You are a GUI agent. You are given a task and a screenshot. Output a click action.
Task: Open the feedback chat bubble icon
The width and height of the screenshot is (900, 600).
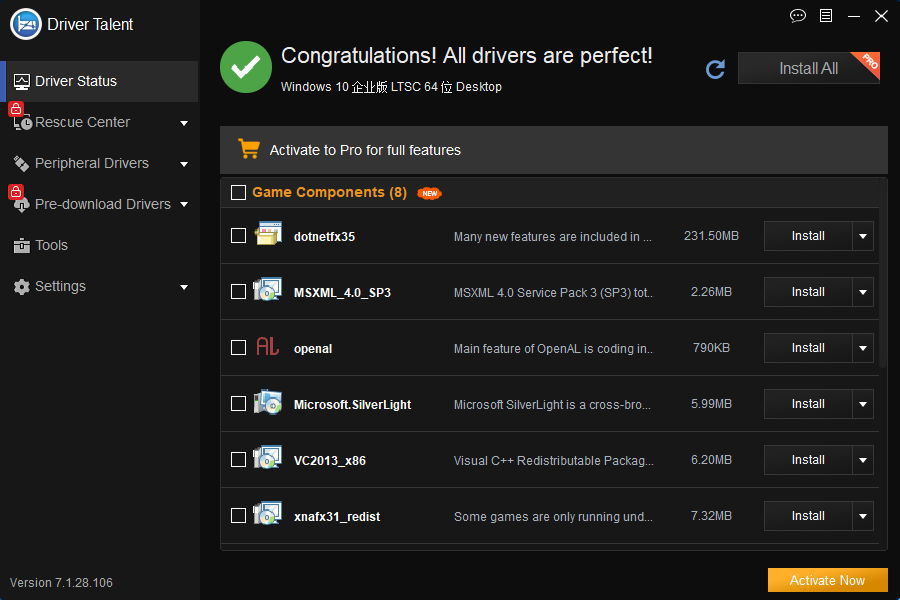[x=797, y=16]
